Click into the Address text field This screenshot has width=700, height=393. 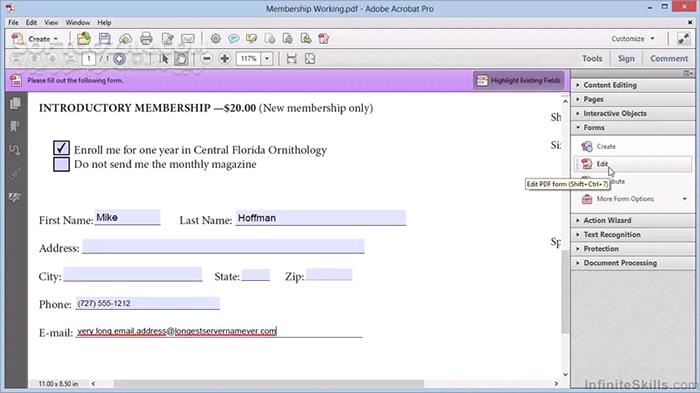pos(223,246)
